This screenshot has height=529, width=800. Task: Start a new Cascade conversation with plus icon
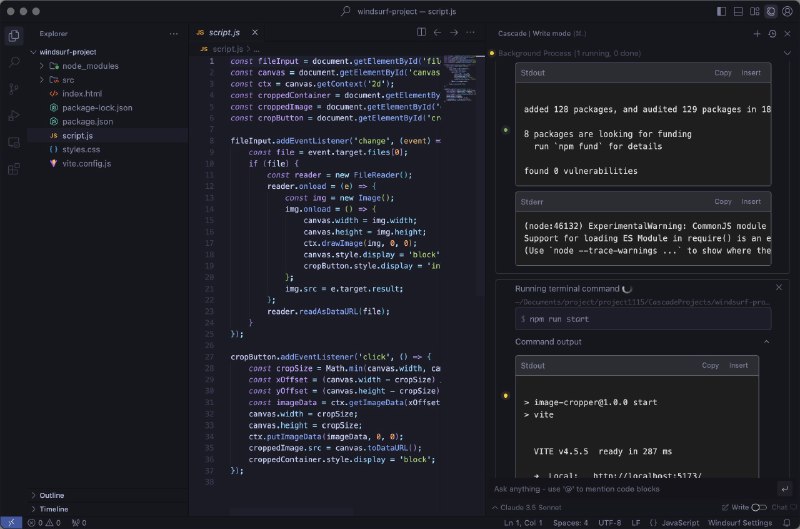[x=757, y=34]
